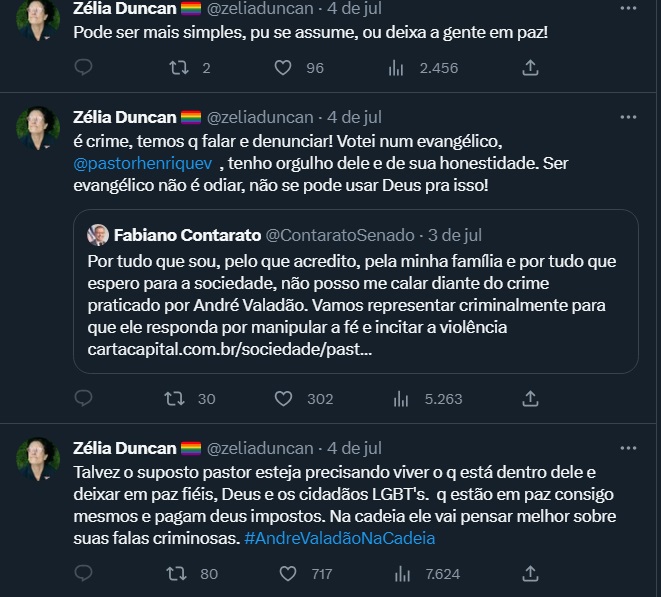The image size is (661, 597).
Task: View analytics of tweet with 2.456 views
Action: tap(395, 68)
